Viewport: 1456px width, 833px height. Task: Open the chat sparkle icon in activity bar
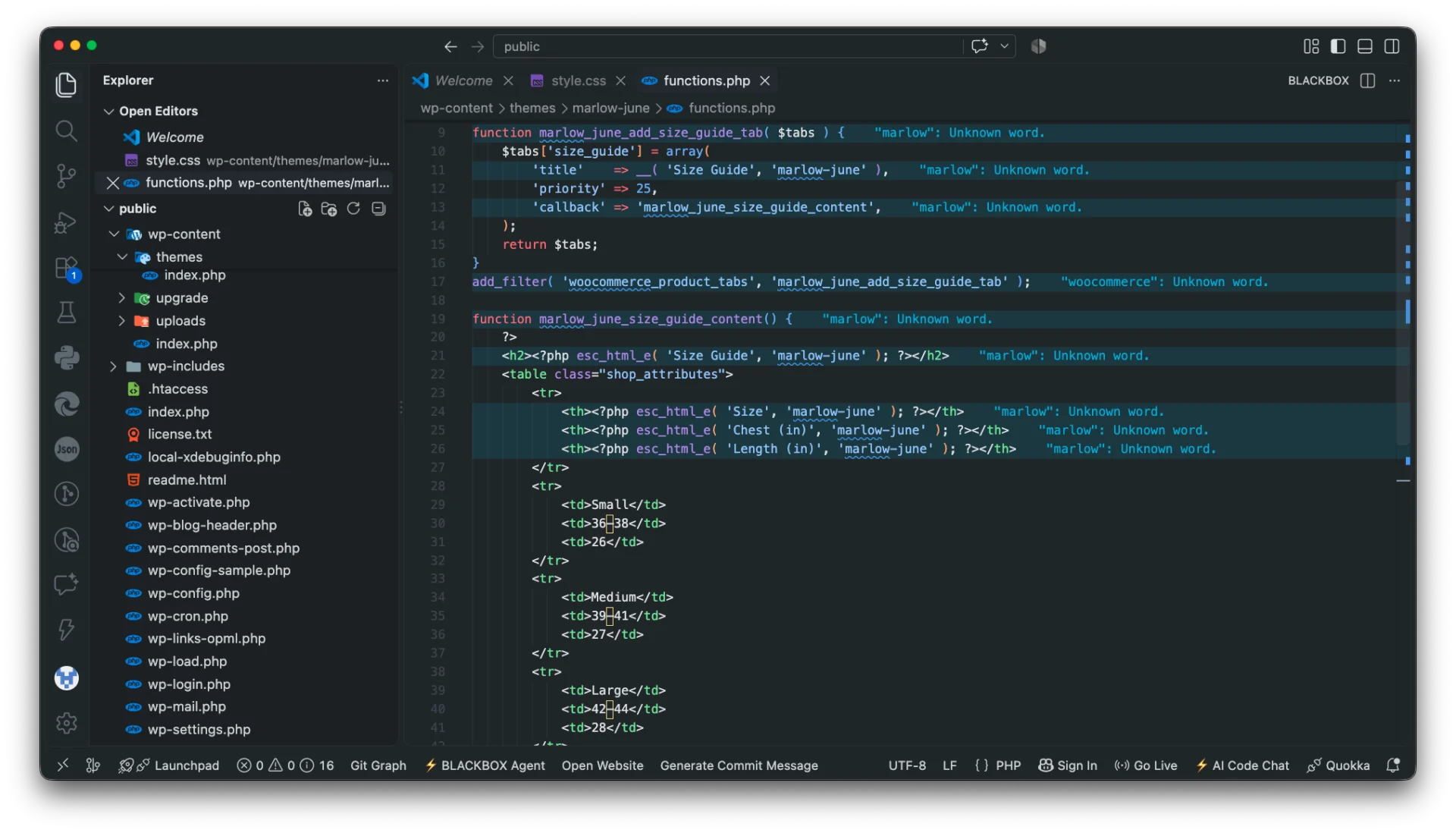(x=67, y=584)
